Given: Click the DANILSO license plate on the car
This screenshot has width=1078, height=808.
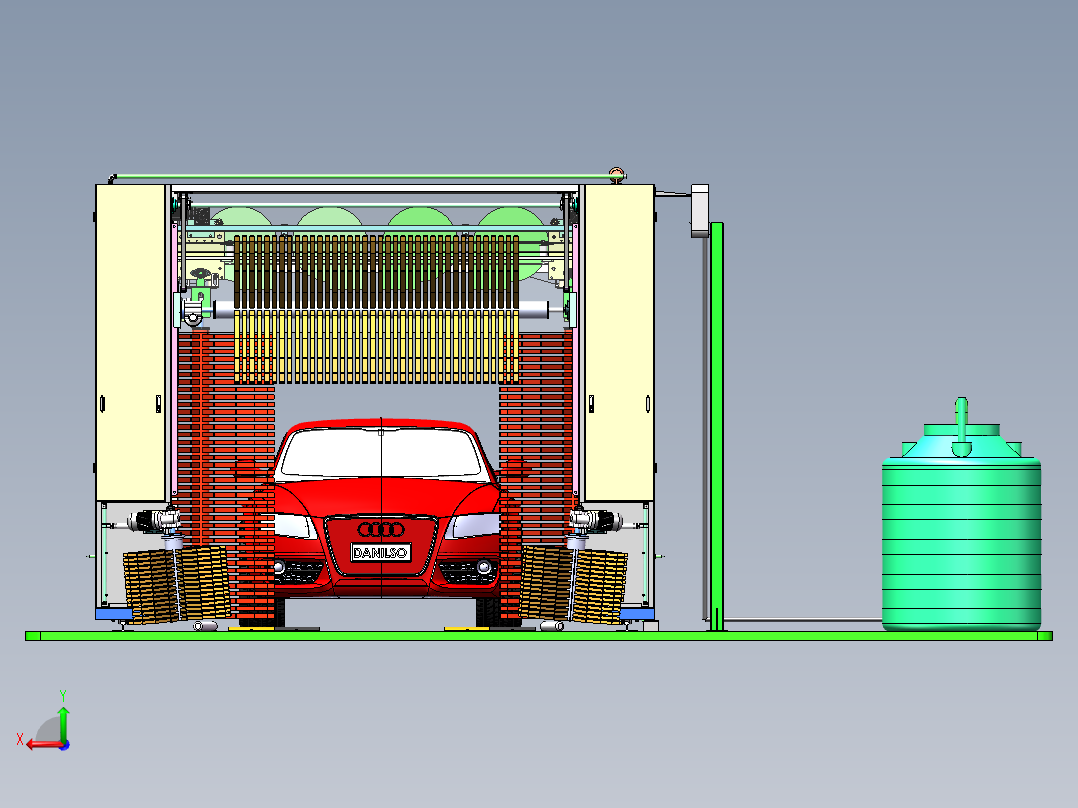Looking at the screenshot, I should point(381,552).
